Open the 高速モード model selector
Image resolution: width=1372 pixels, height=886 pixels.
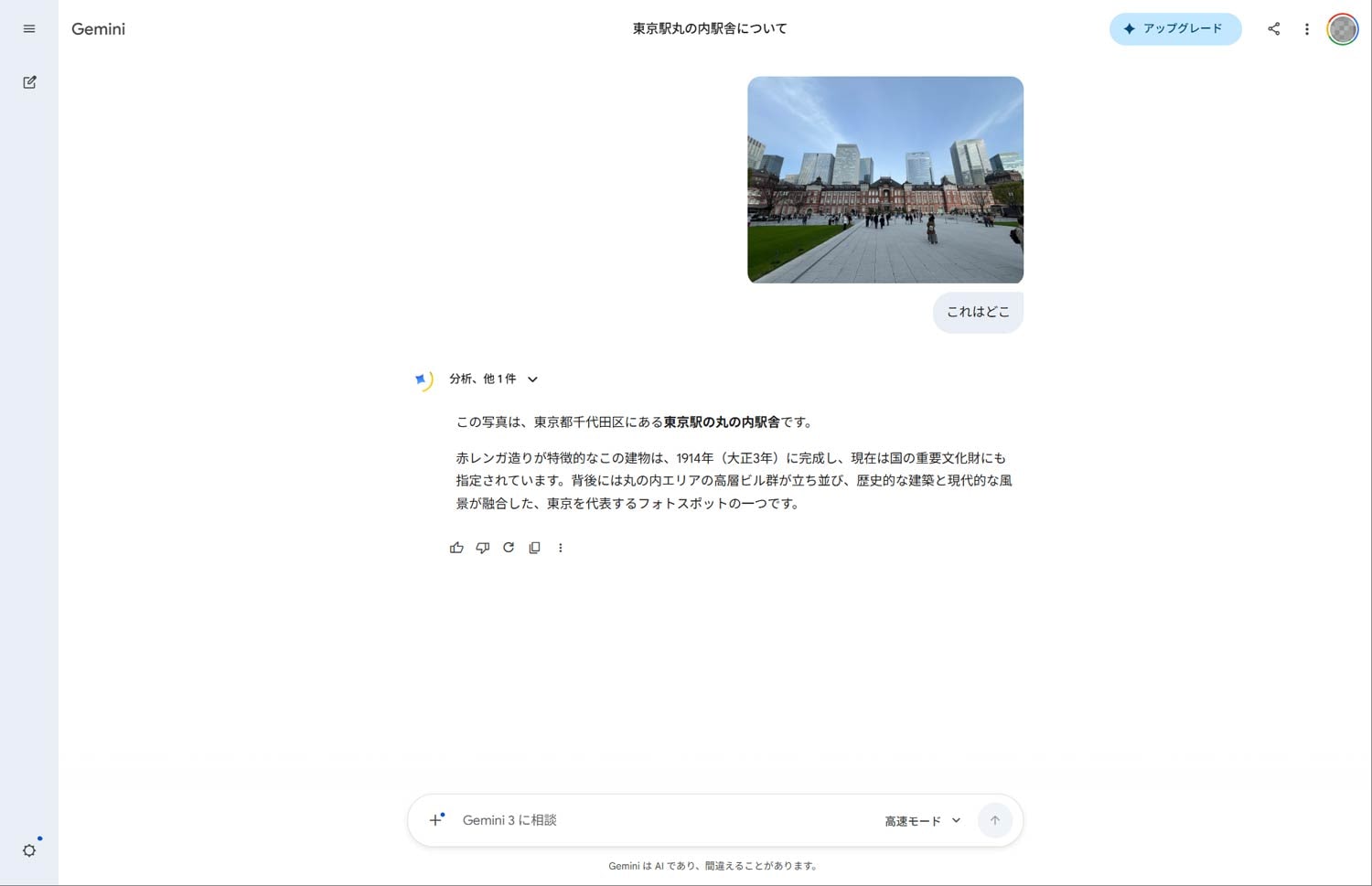click(x=920, y=820)
